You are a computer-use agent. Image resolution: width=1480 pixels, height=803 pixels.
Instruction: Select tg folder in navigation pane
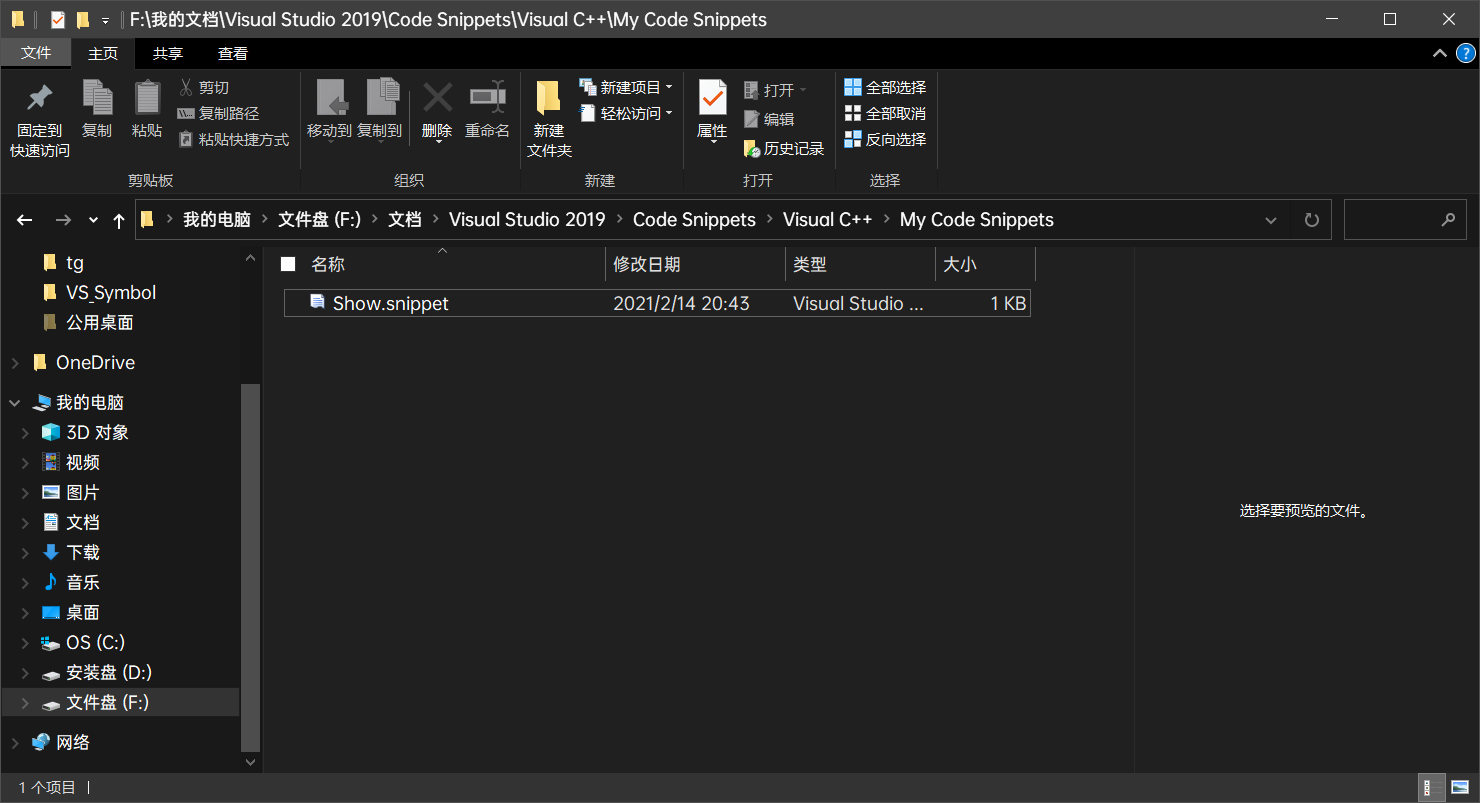click(75, 263)
